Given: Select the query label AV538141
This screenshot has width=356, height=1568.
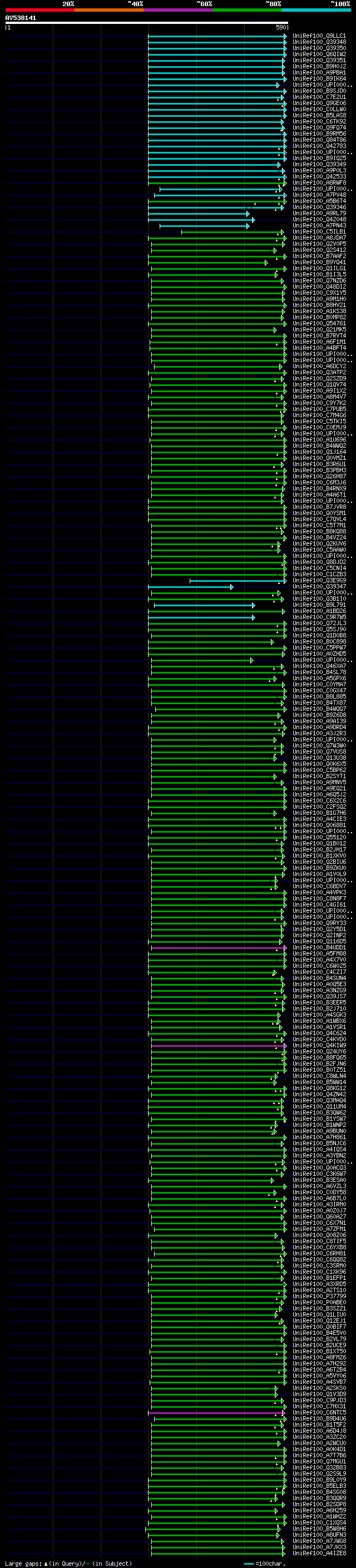Looking at the screenshot, I should coord(21,18).
